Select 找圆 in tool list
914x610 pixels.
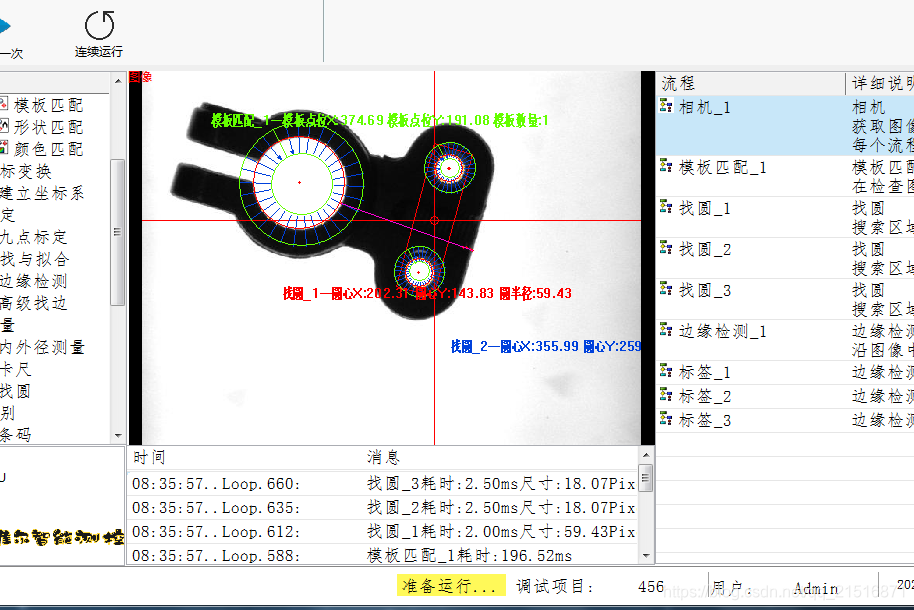[x=16, y=391]
